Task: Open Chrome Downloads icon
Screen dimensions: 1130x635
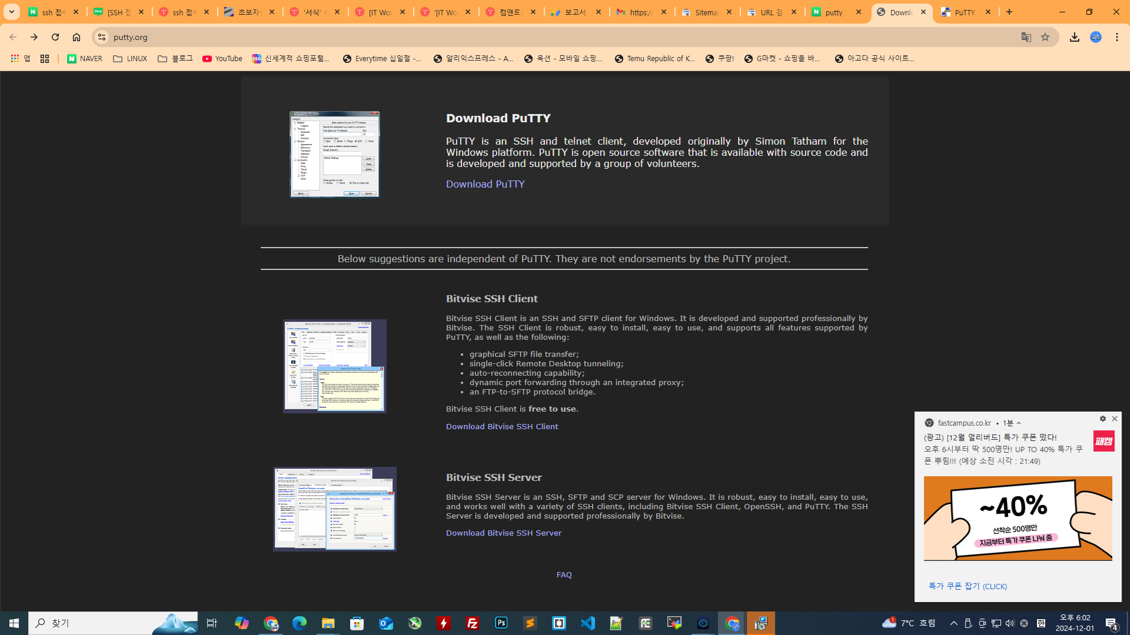Action: 1075,37
